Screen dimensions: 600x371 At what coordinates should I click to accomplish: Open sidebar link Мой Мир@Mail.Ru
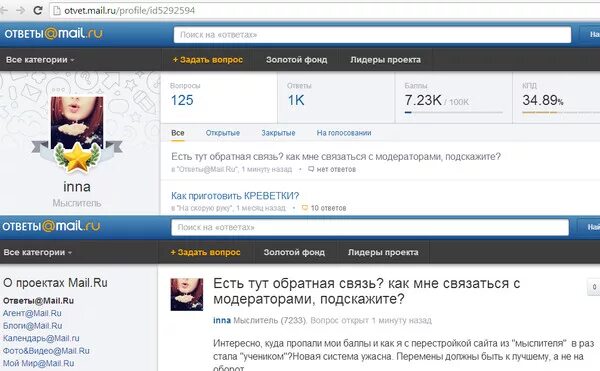pos(39,363)
